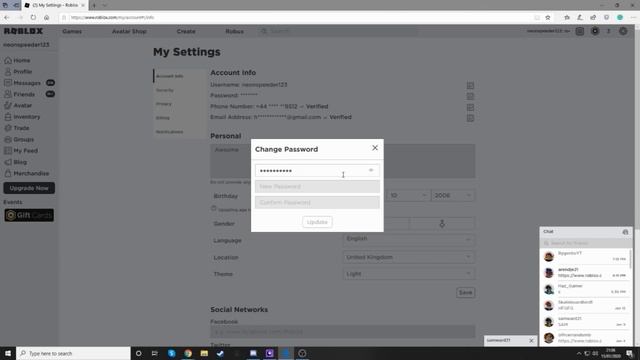Open Cortana circle on taskbar
The width and height of the screenshot is (640, 360).
pos(138,353)
